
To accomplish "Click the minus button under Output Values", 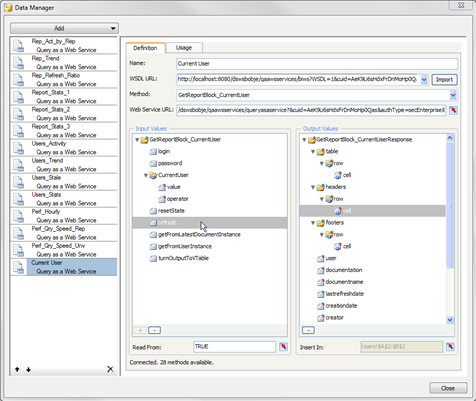I will pos(308,330).
